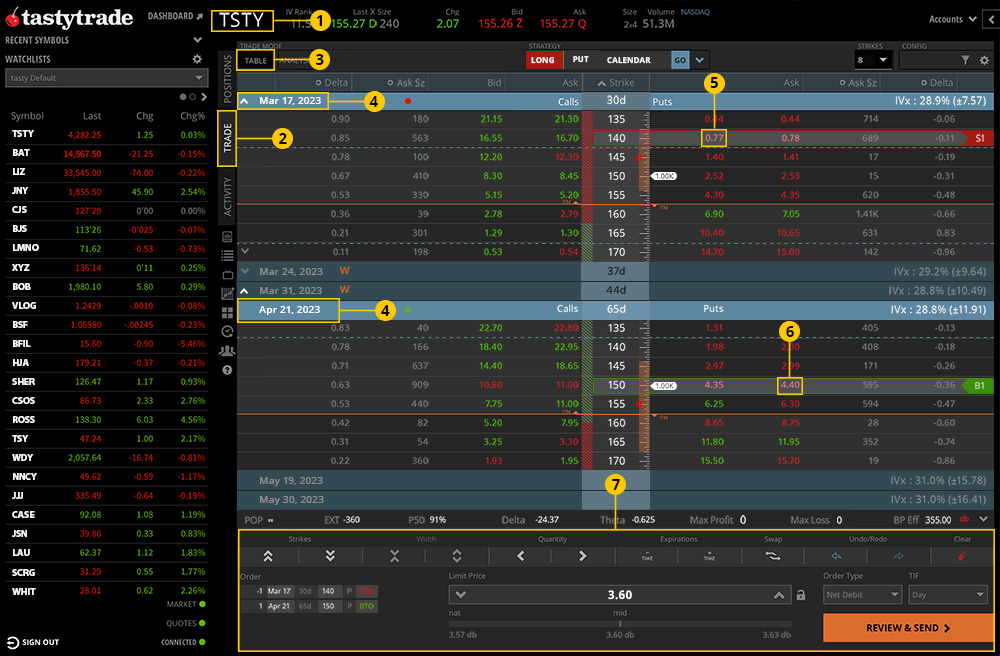1000x656 pixels.
Task: Lower limit price with down chevron
Action: click(460, 595)
